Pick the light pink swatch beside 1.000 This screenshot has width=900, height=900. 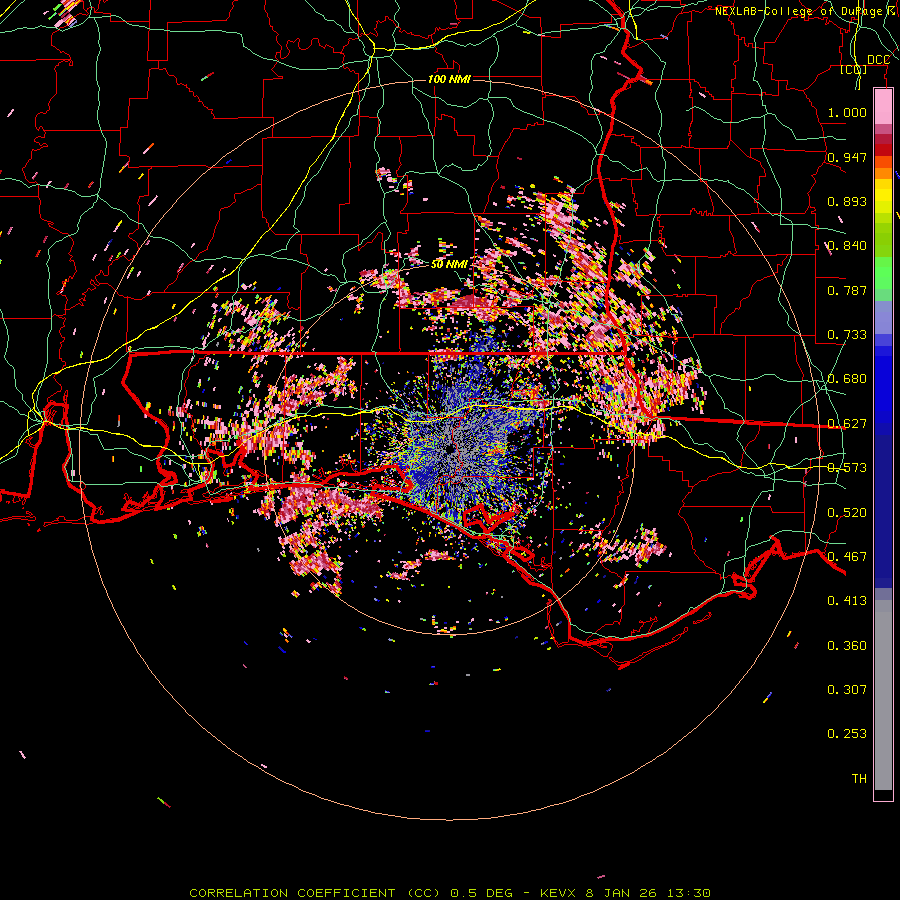click(x=883, y=107)
